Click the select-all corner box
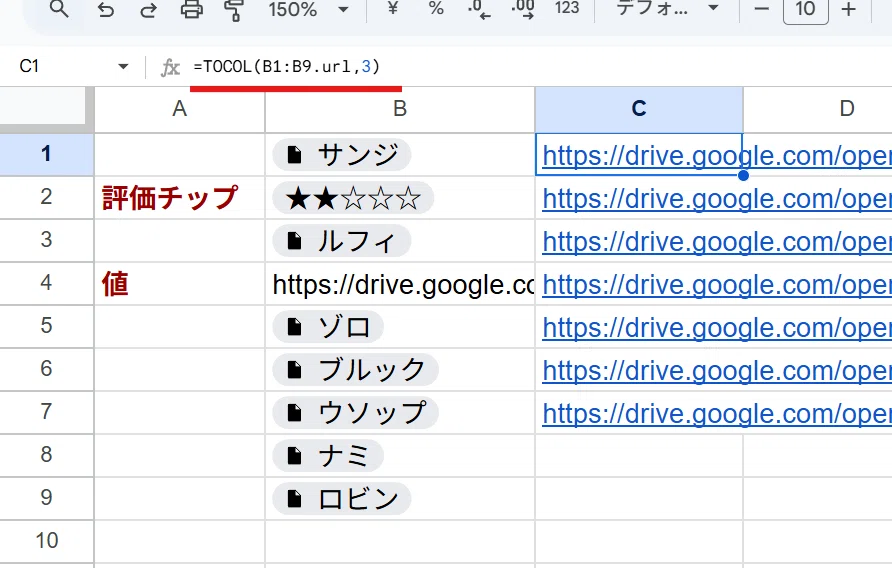Screen dimensions: 892x568 (46, 109)
